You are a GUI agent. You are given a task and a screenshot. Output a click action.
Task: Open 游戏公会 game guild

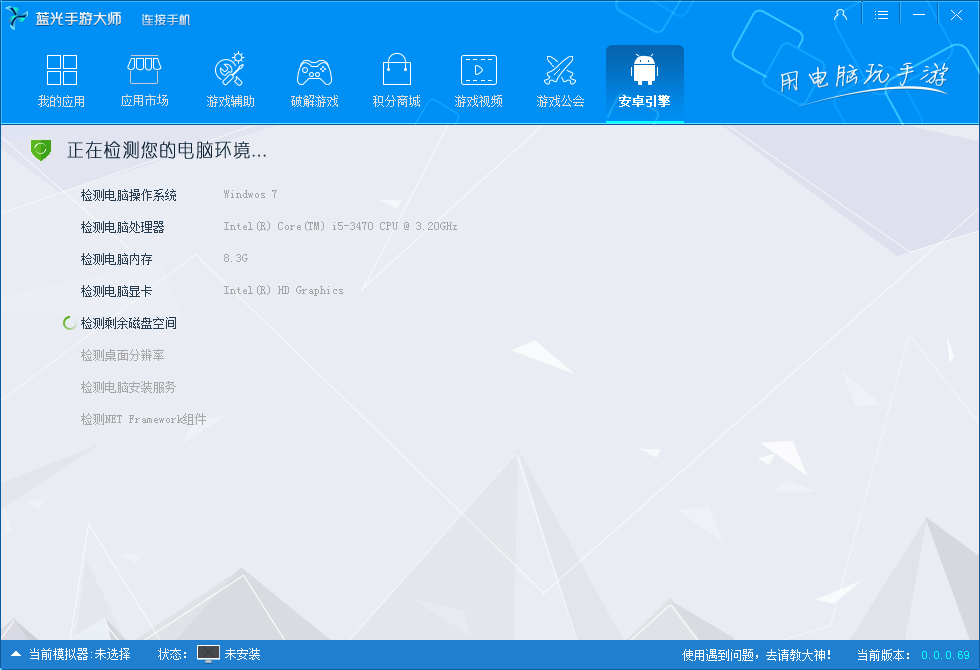(x=560, y=82)
